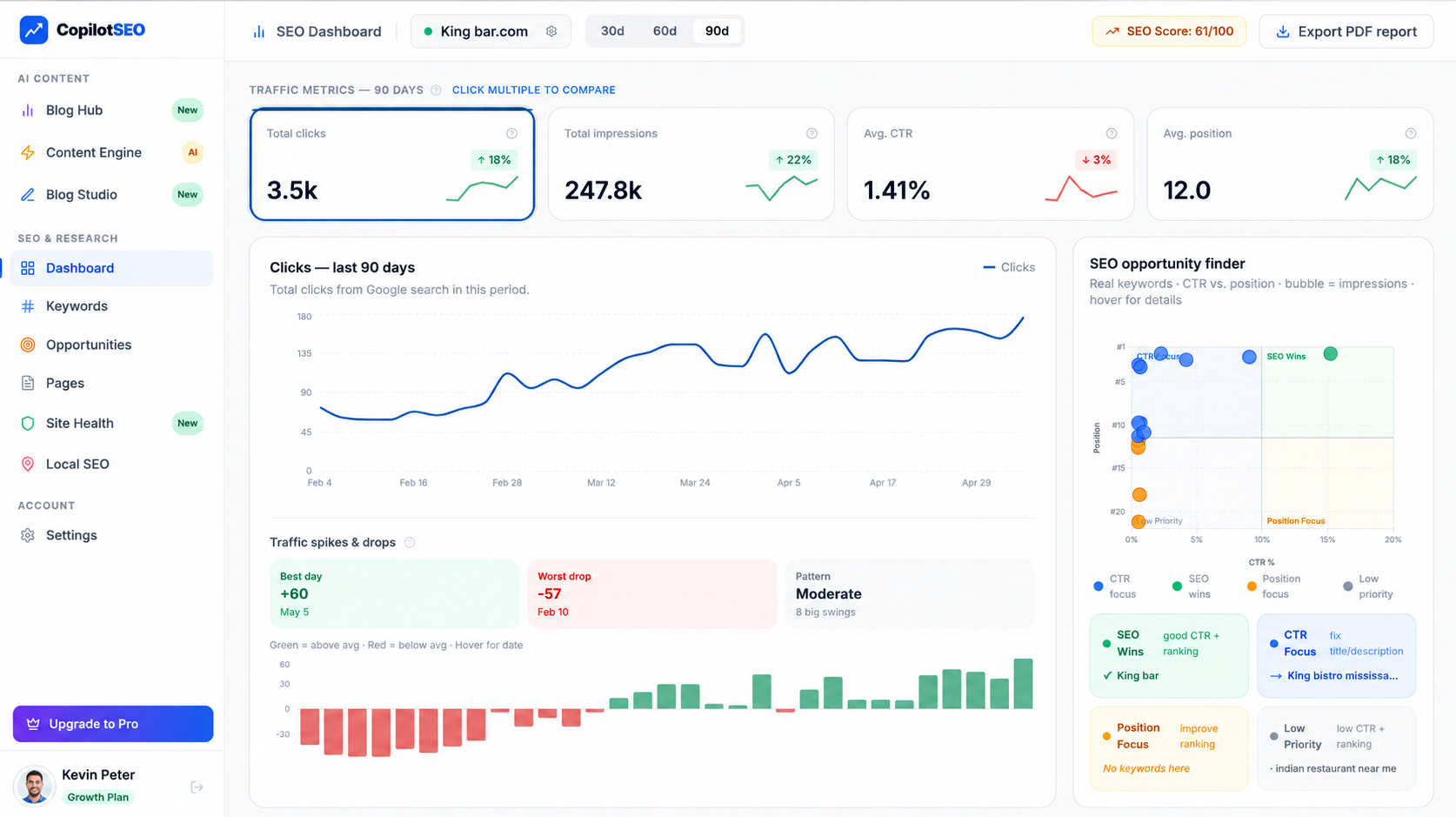Click the Low Priority indian restaurant card
Image resolution: width=1456 pixels, height=817 pixels.
[1337, 748]
